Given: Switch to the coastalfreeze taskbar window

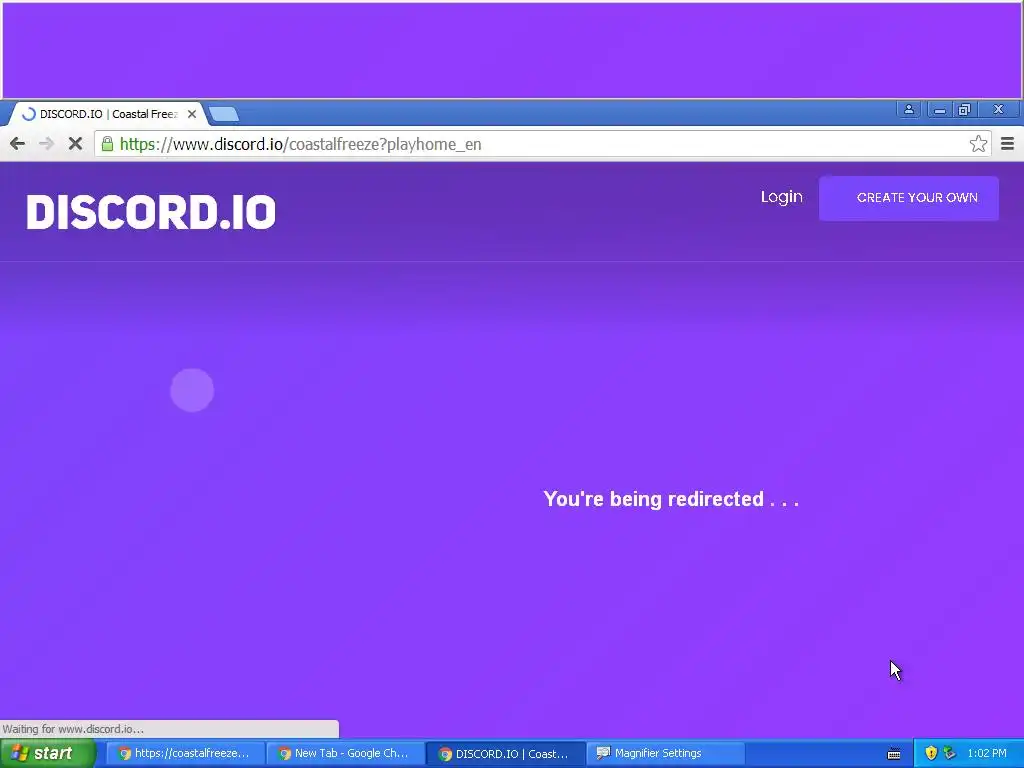Looking at the screenshot, I should coord(185,754).
